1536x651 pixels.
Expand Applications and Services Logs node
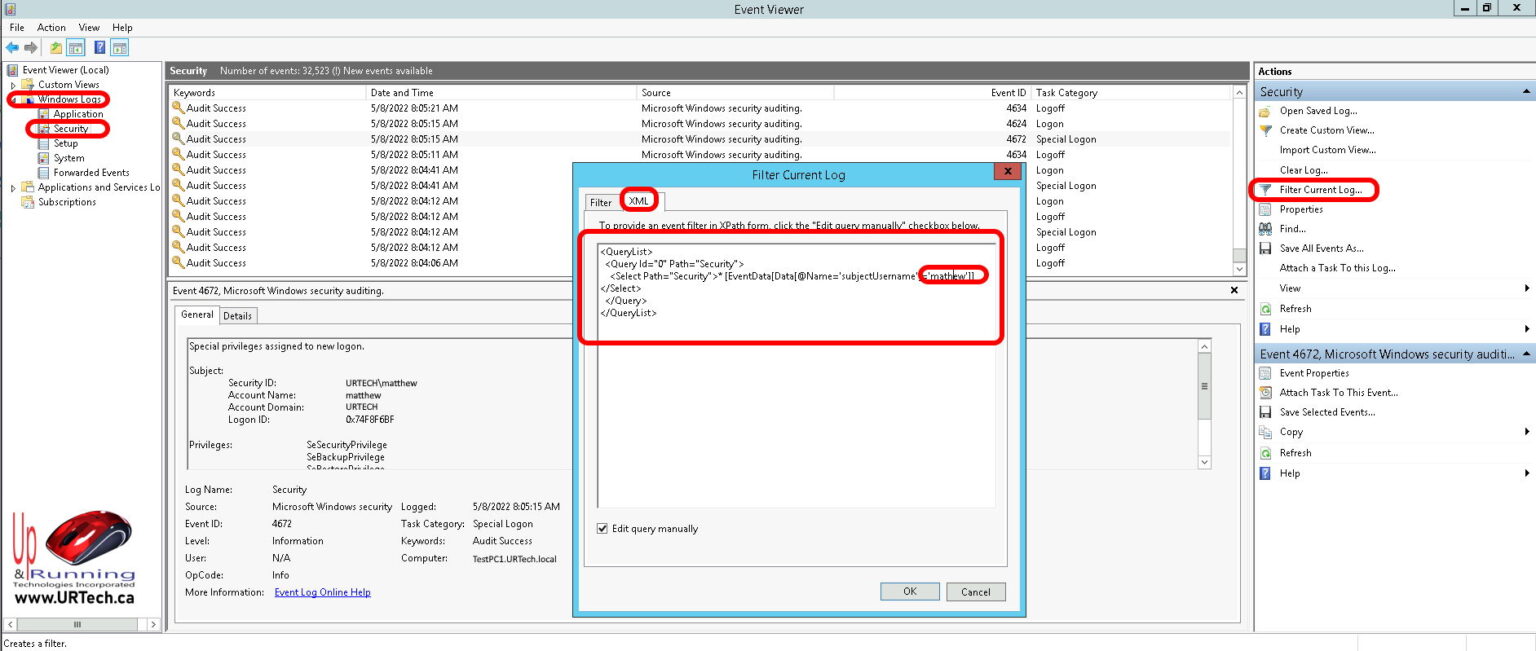(13, 188)
